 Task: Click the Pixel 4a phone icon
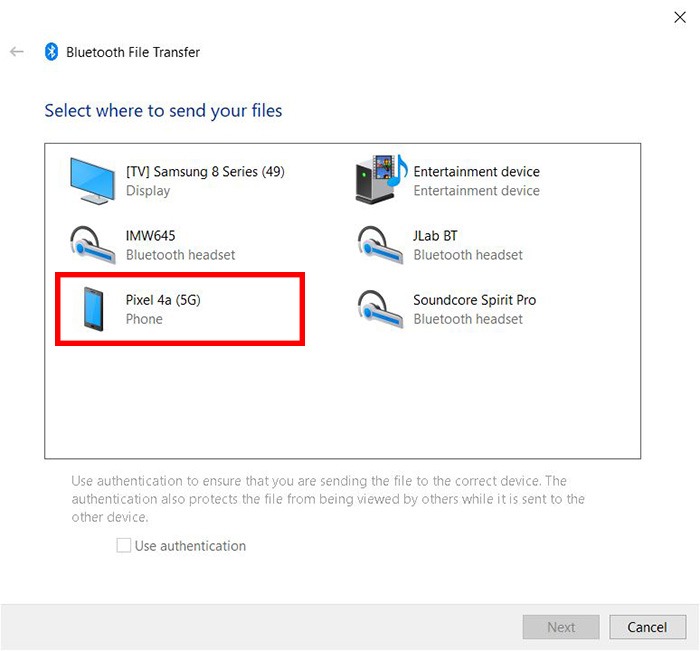point(93,309)
